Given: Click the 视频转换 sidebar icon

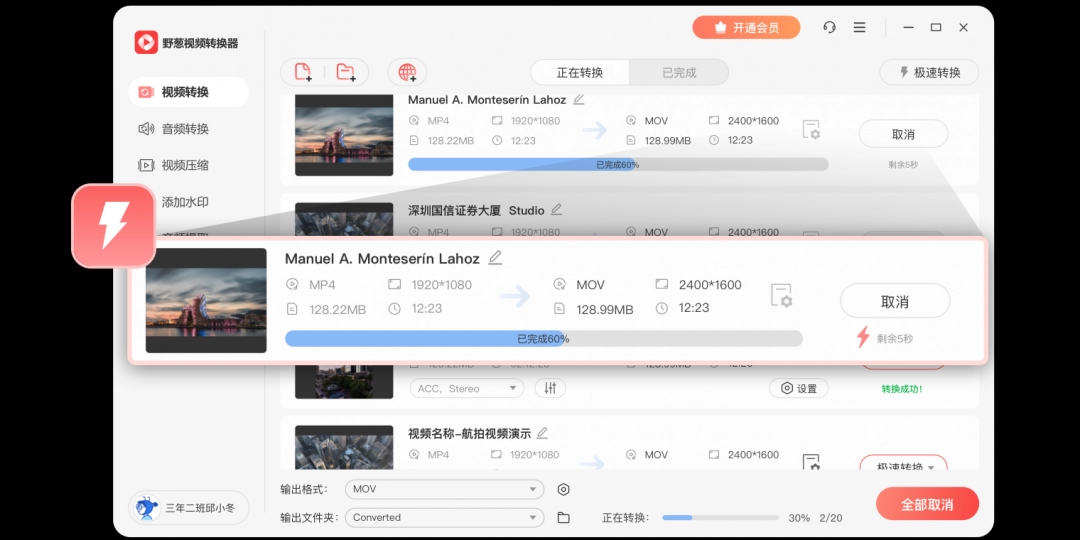Looking at the screenshot, I should coord(146,92).
